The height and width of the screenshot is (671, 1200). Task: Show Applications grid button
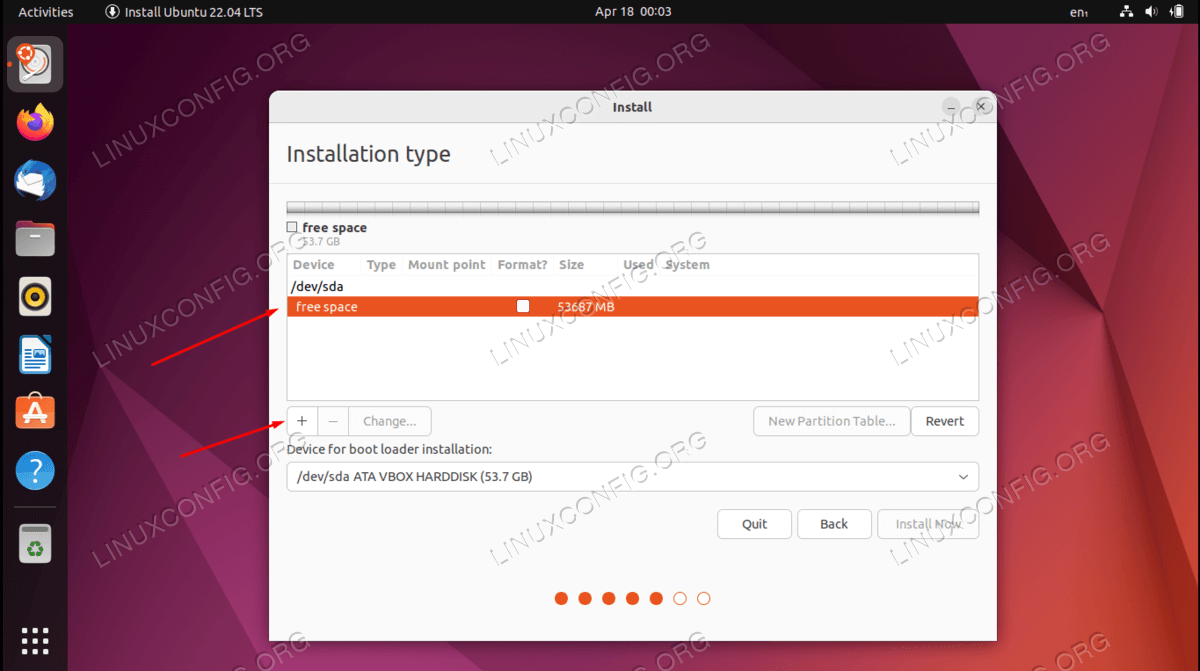coord(35,641)
